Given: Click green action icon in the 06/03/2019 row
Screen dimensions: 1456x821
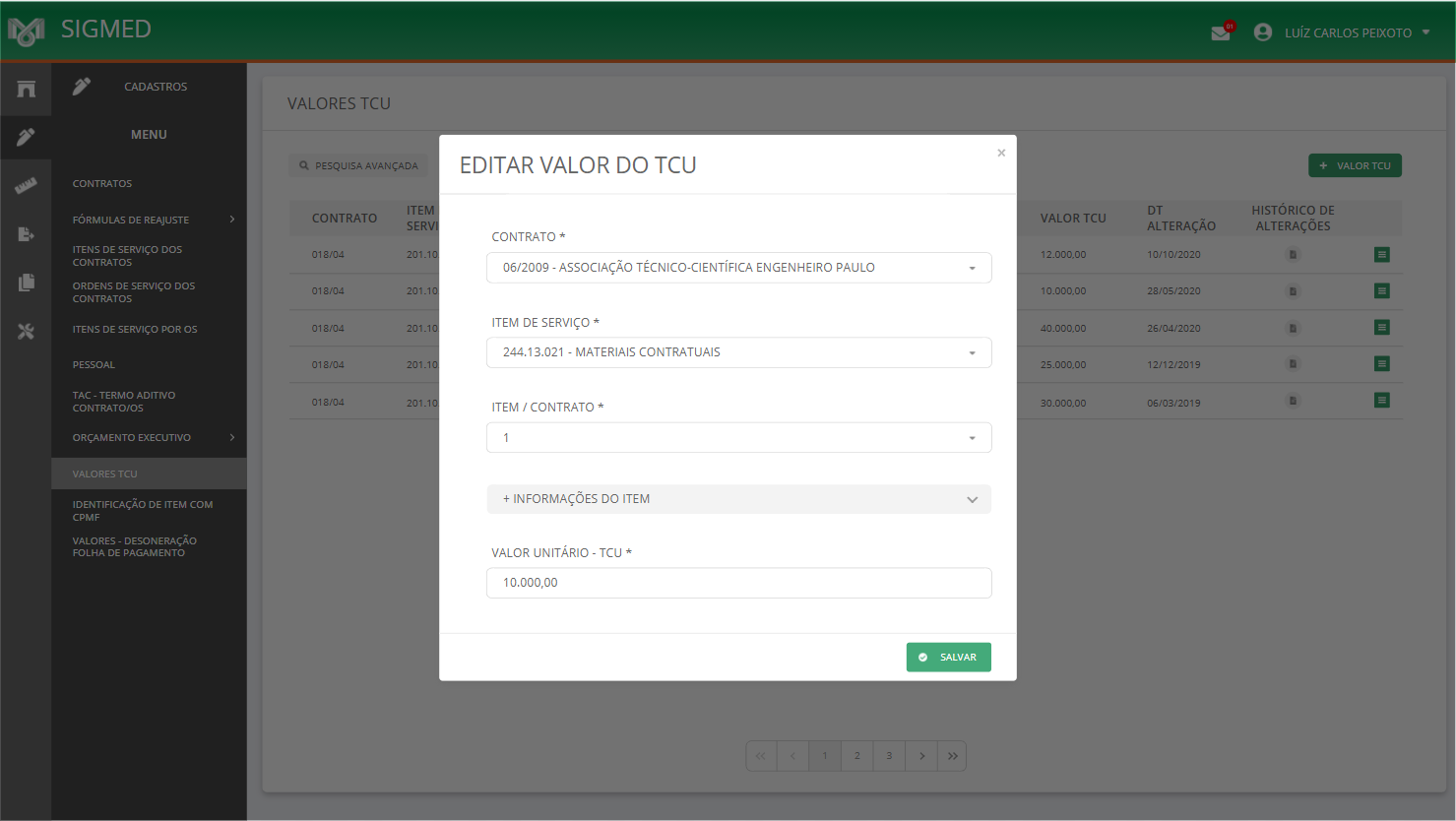Looking at the screenshot, I should click(x=1382, y=401).
